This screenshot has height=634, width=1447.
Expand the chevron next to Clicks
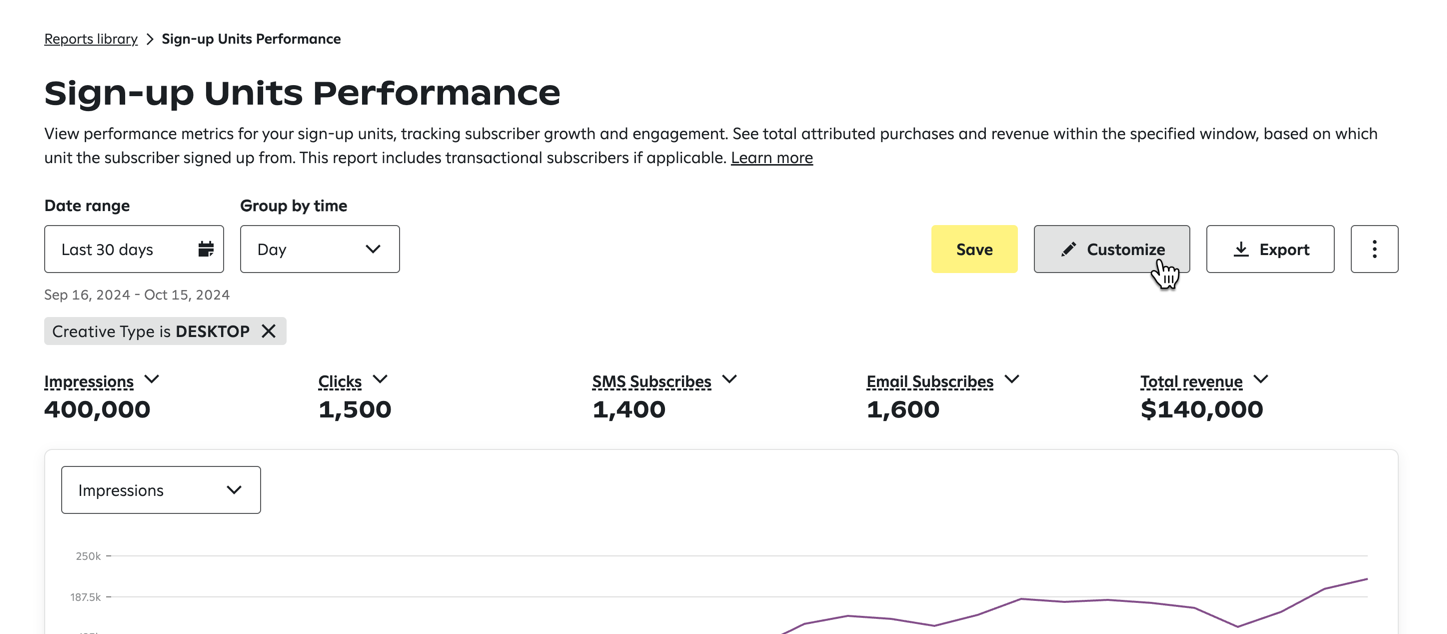[x=380, y=379]
